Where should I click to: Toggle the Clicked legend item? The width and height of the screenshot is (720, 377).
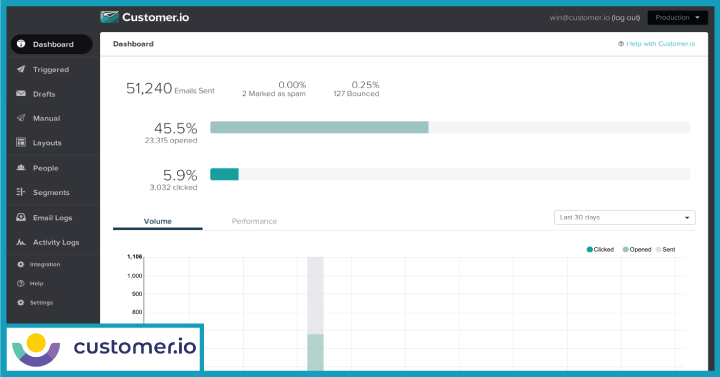[x=600, y=249]
